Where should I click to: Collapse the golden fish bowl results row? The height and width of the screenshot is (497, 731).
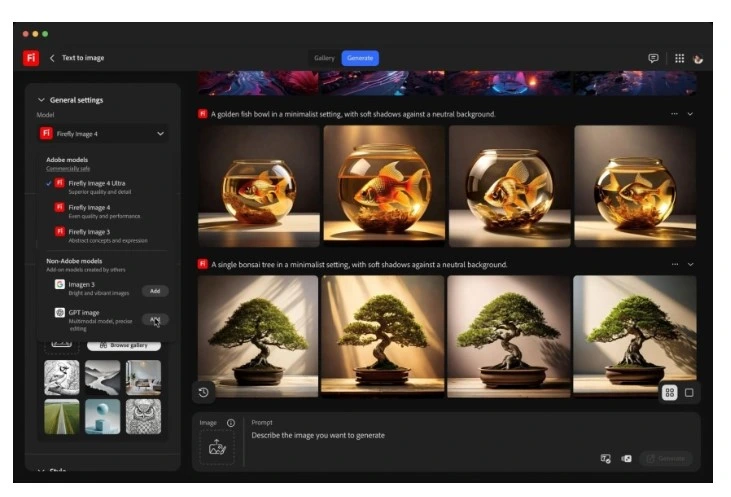coord(690,114)
